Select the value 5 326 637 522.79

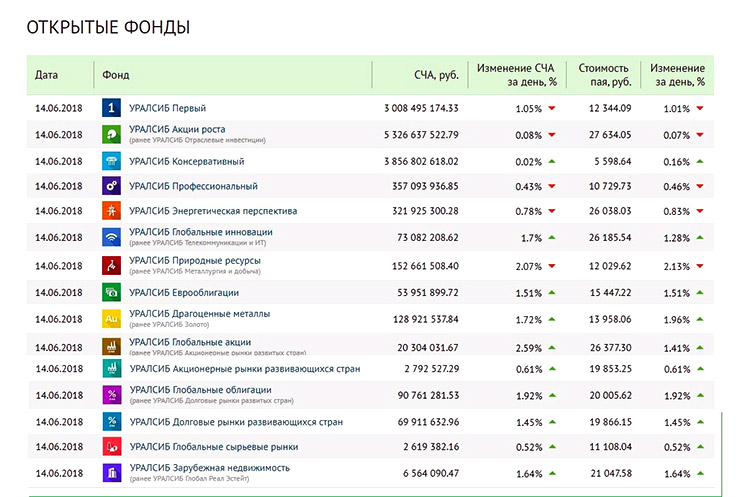421,135
